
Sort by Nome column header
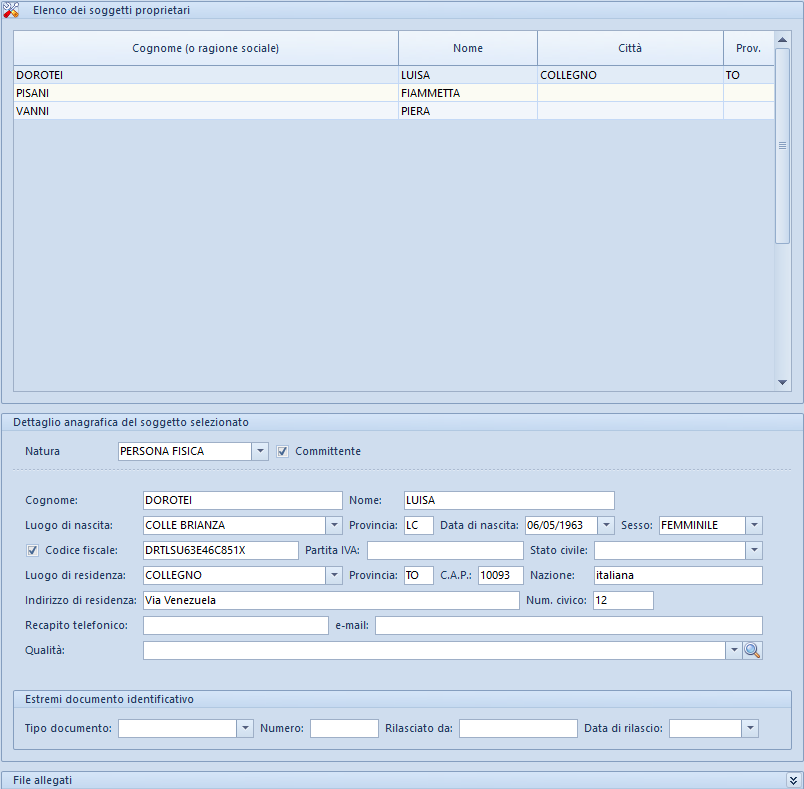(x=468, y=48)
